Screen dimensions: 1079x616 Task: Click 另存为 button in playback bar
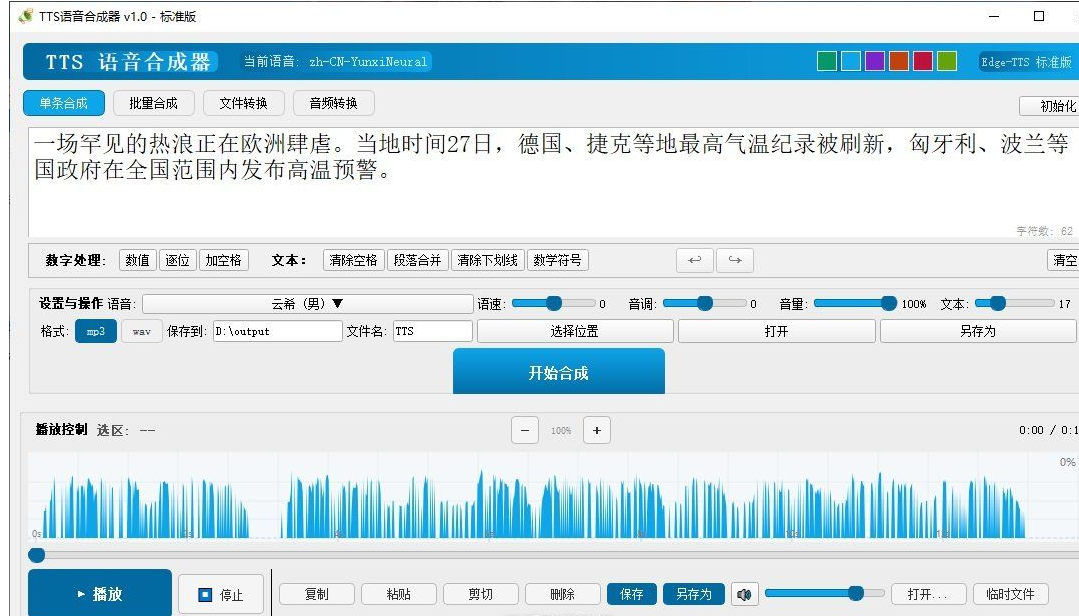(694, 594)
